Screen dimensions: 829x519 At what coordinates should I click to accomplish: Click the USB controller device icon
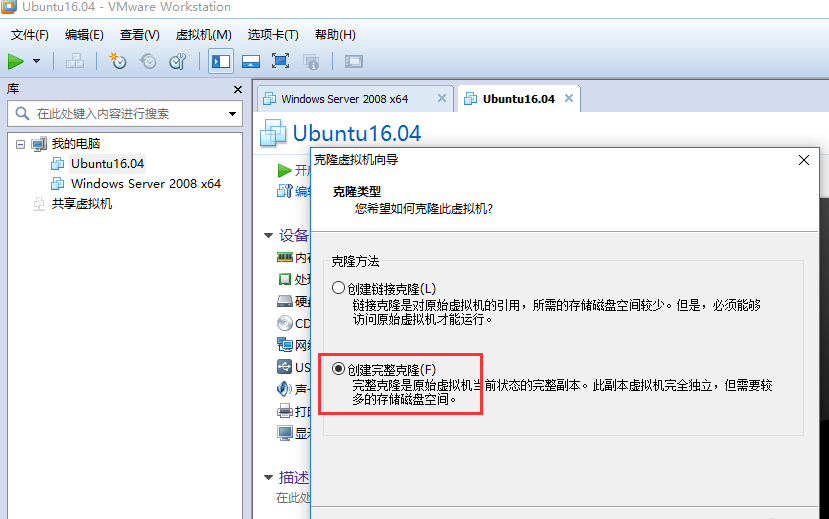[x=285, y=367]
